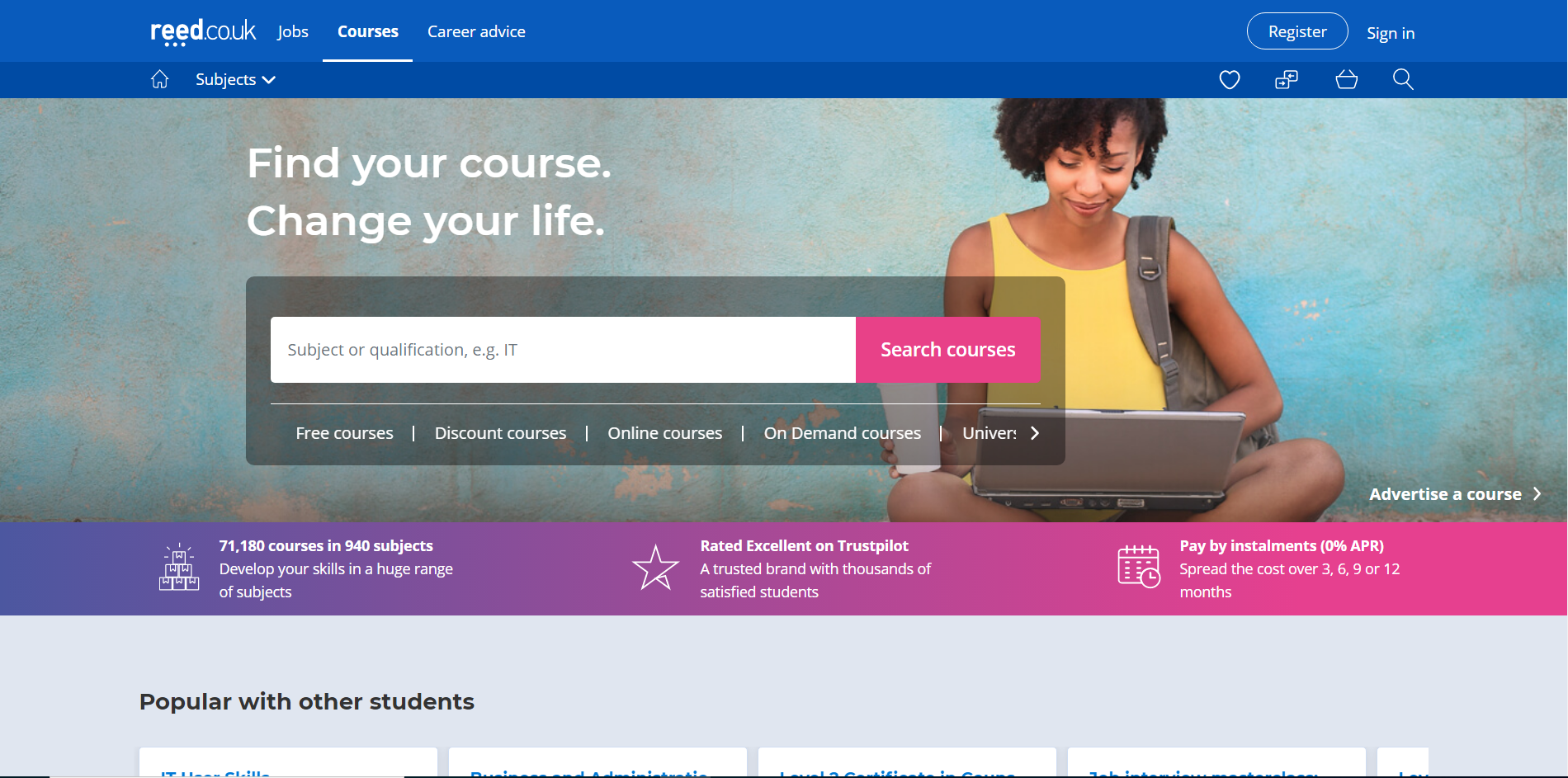Click the Advertise a course arrow
The width and height of the screenshot is (1568, 778).
1537,494
